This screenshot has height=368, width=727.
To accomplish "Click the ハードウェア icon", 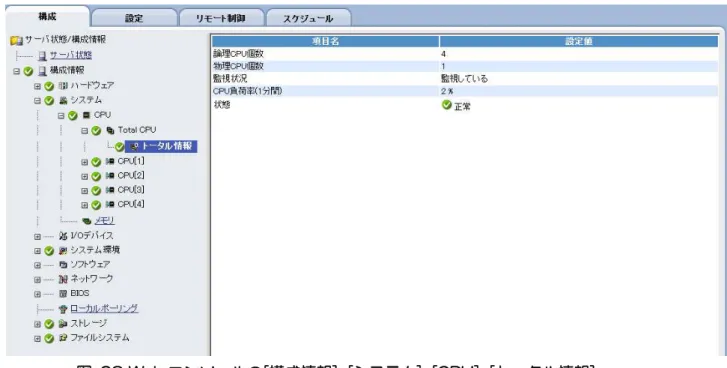I will click(x=63, y=86).
